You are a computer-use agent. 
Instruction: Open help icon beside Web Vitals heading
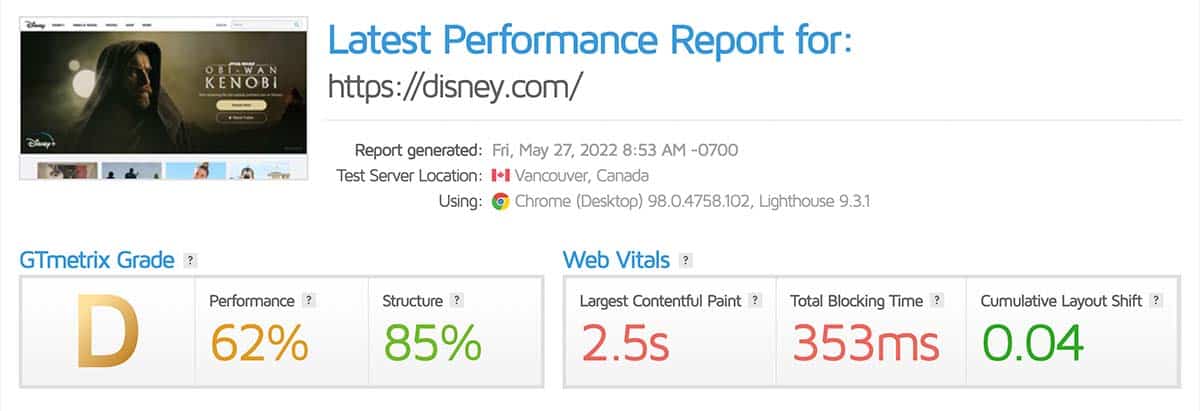click(x=685, y=261)
